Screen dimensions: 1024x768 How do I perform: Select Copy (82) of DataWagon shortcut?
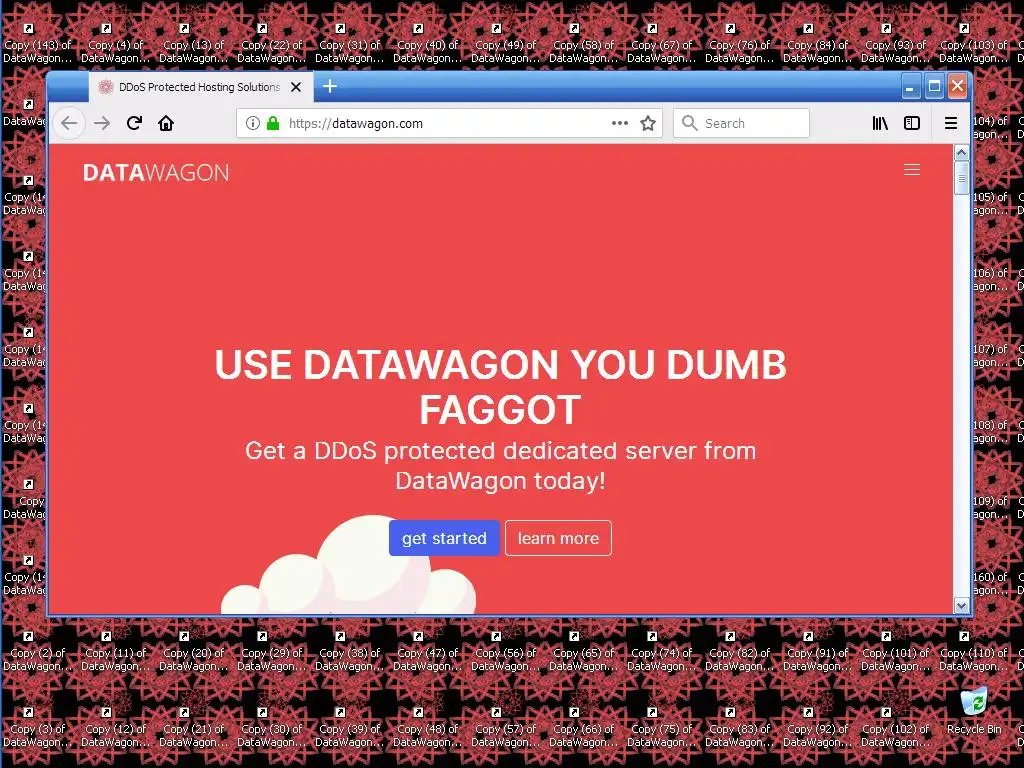[739, 652]
